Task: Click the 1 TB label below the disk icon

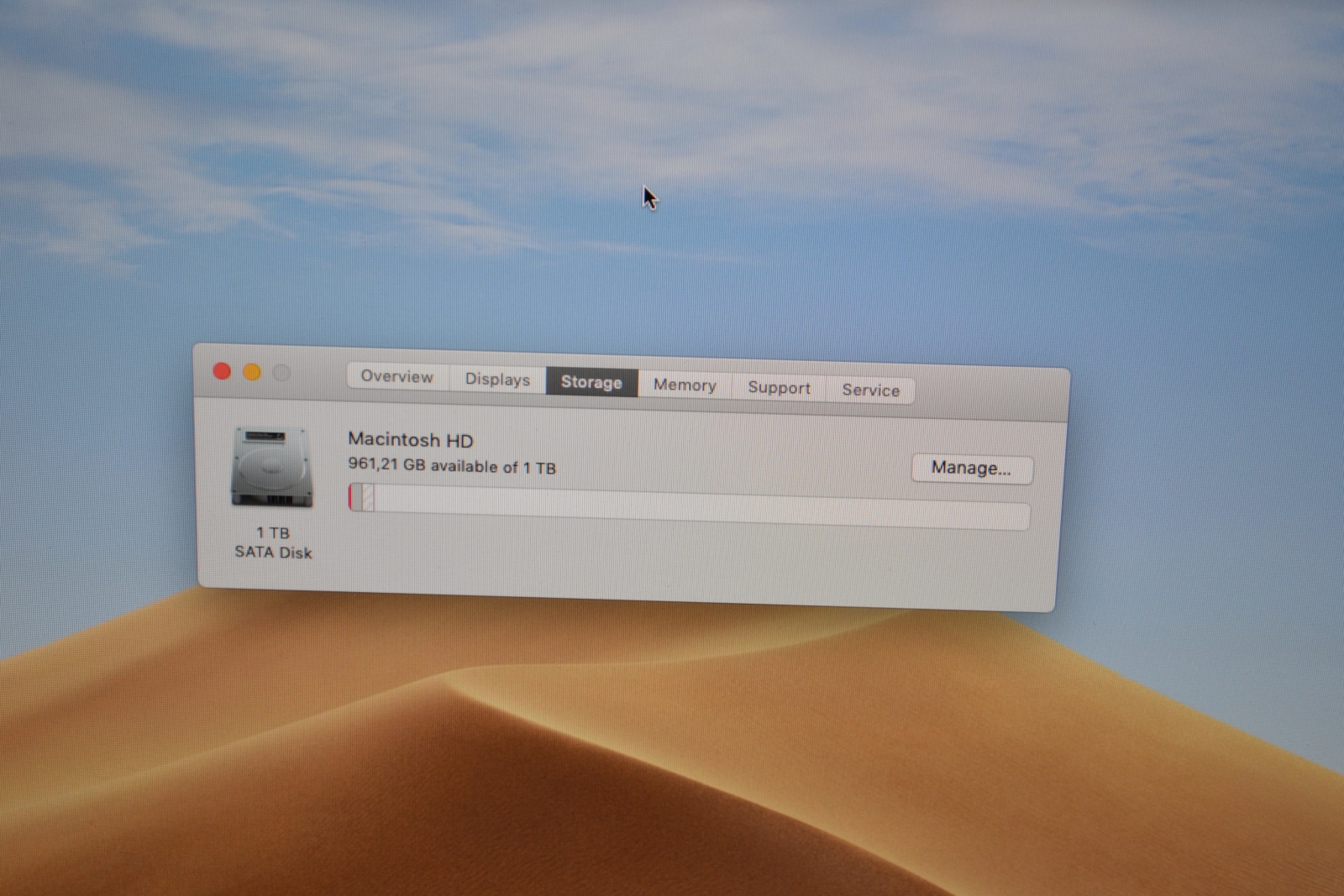Action: (x=273, y=531)
